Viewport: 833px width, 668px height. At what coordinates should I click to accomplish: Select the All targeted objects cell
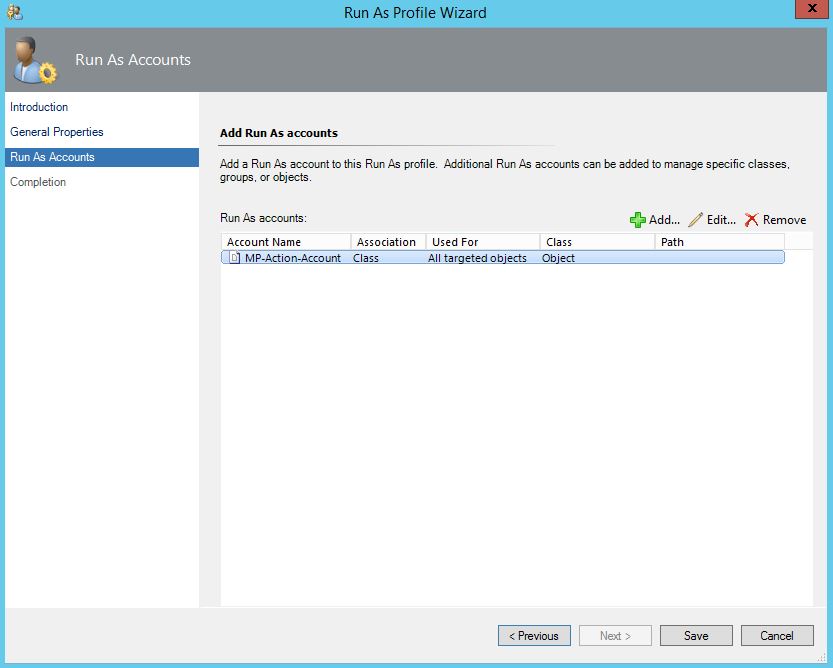[477, 258]
